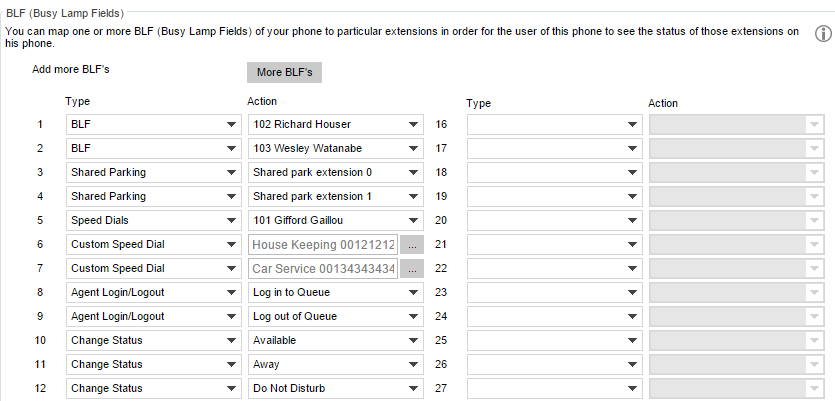Image resolution: width=835 pixels, height=401 pixels.
Task: Open ellipsis editor for House Keeping dial
Action: coord(412,245)
